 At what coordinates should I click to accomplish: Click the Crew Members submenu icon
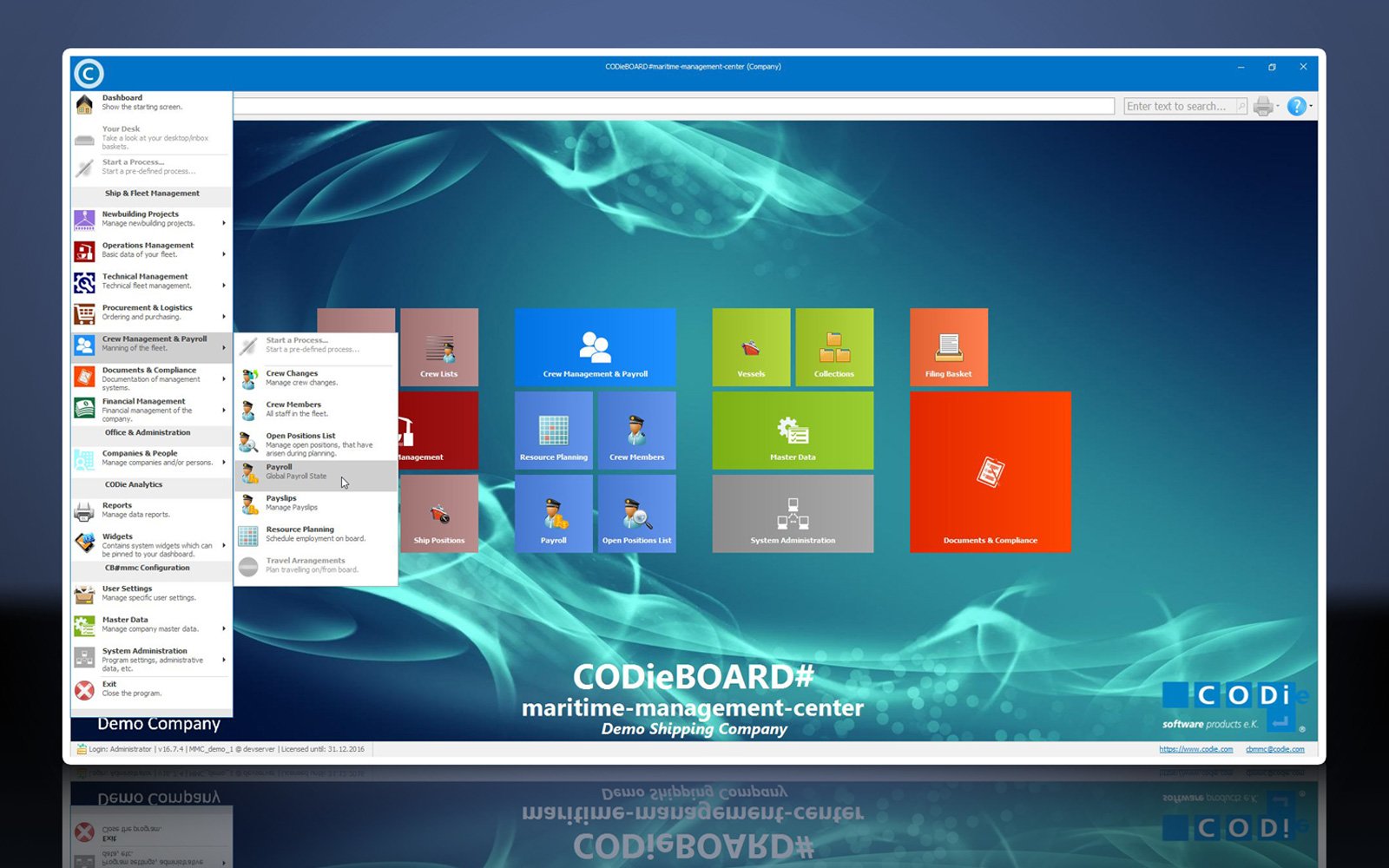[248, 410]
